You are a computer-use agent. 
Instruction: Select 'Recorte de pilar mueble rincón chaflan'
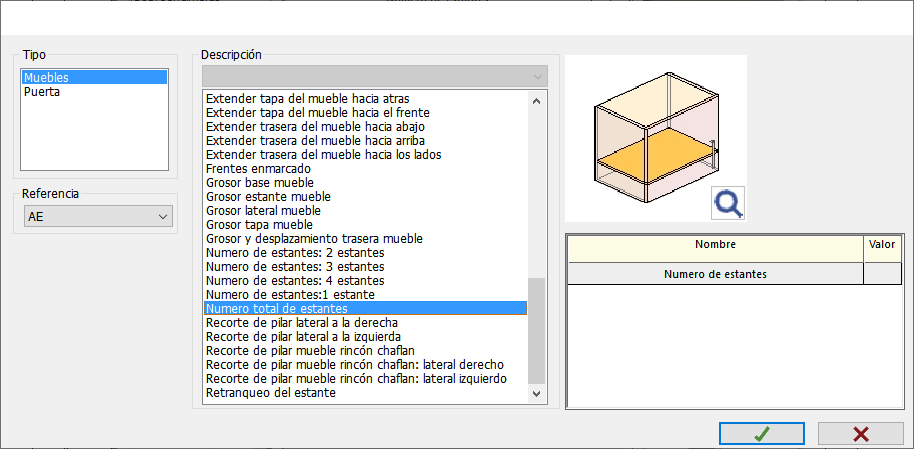365,350
